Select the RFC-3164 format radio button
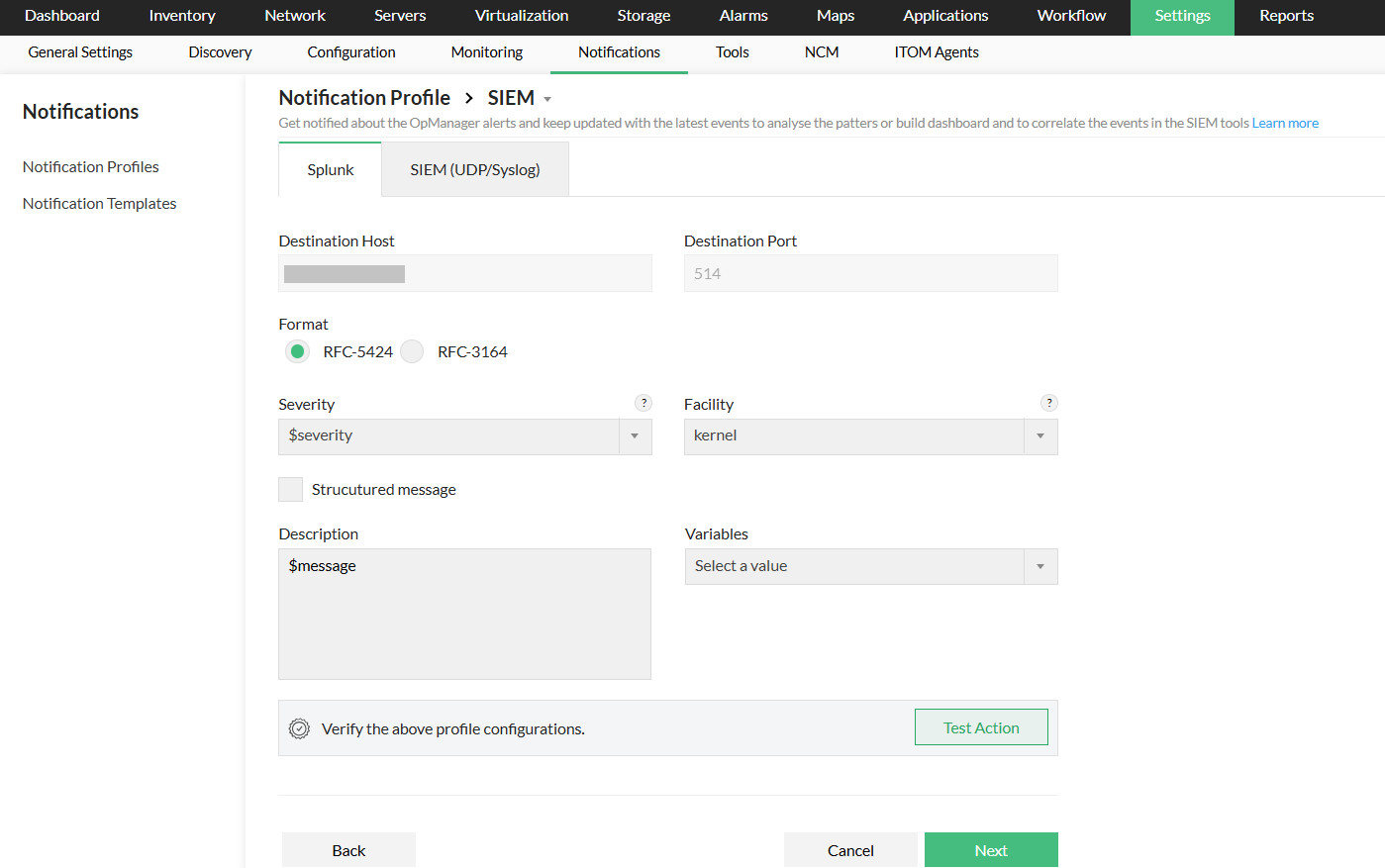The image size is (1385, 868). [412, 351]
